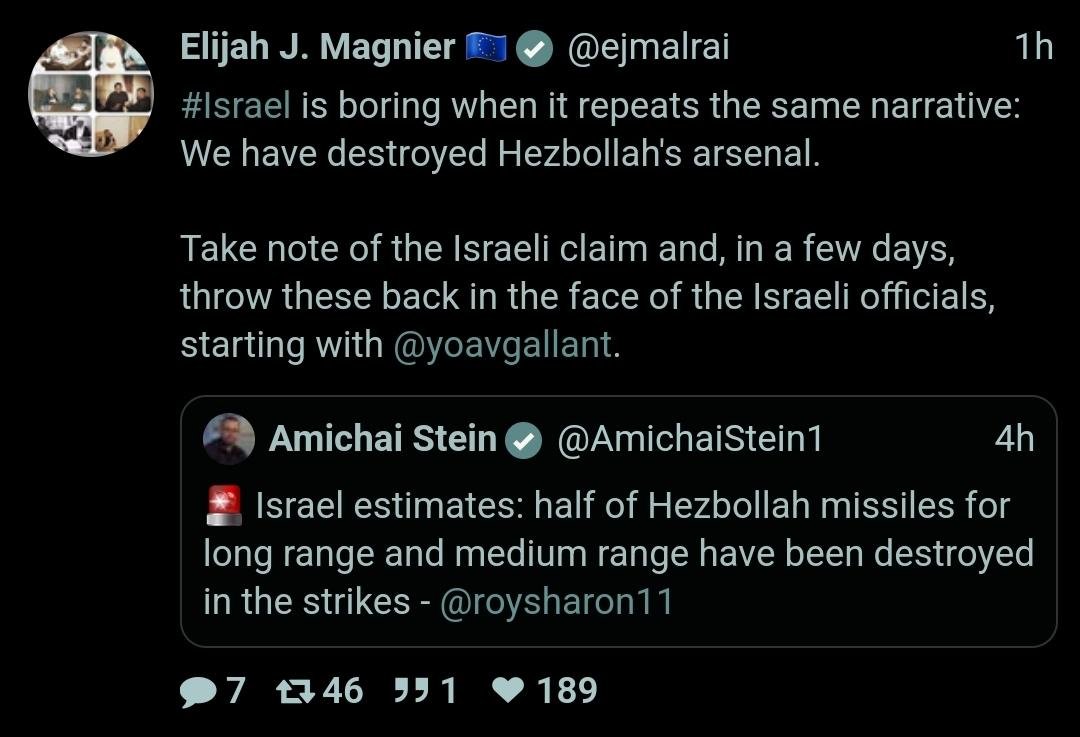Click the red siren emoji
Image resolution: width=1080 pixels, height=737 pixels.
(223, 505)
